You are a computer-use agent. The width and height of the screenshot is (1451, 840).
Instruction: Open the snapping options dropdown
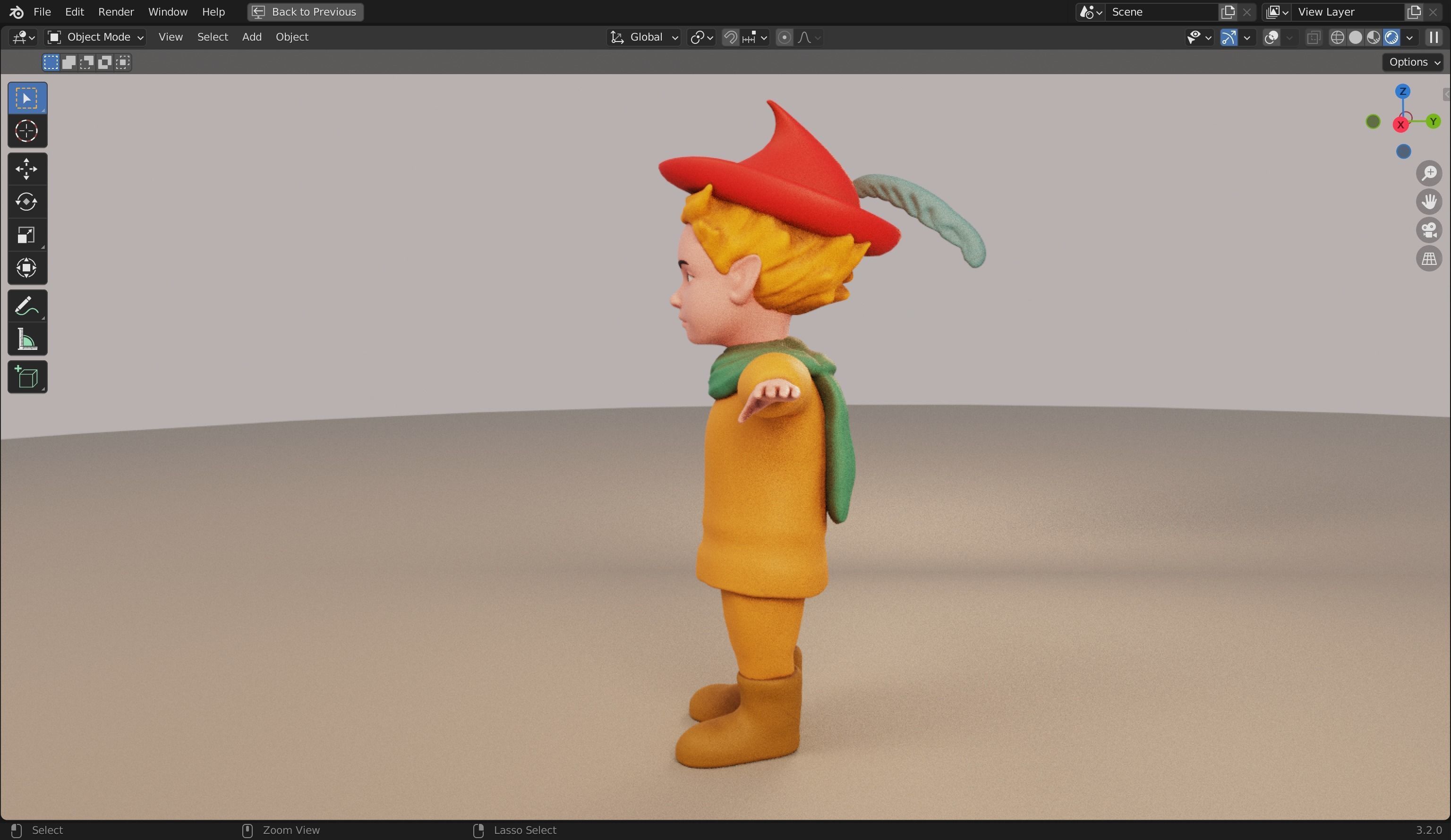pos(755,37)
